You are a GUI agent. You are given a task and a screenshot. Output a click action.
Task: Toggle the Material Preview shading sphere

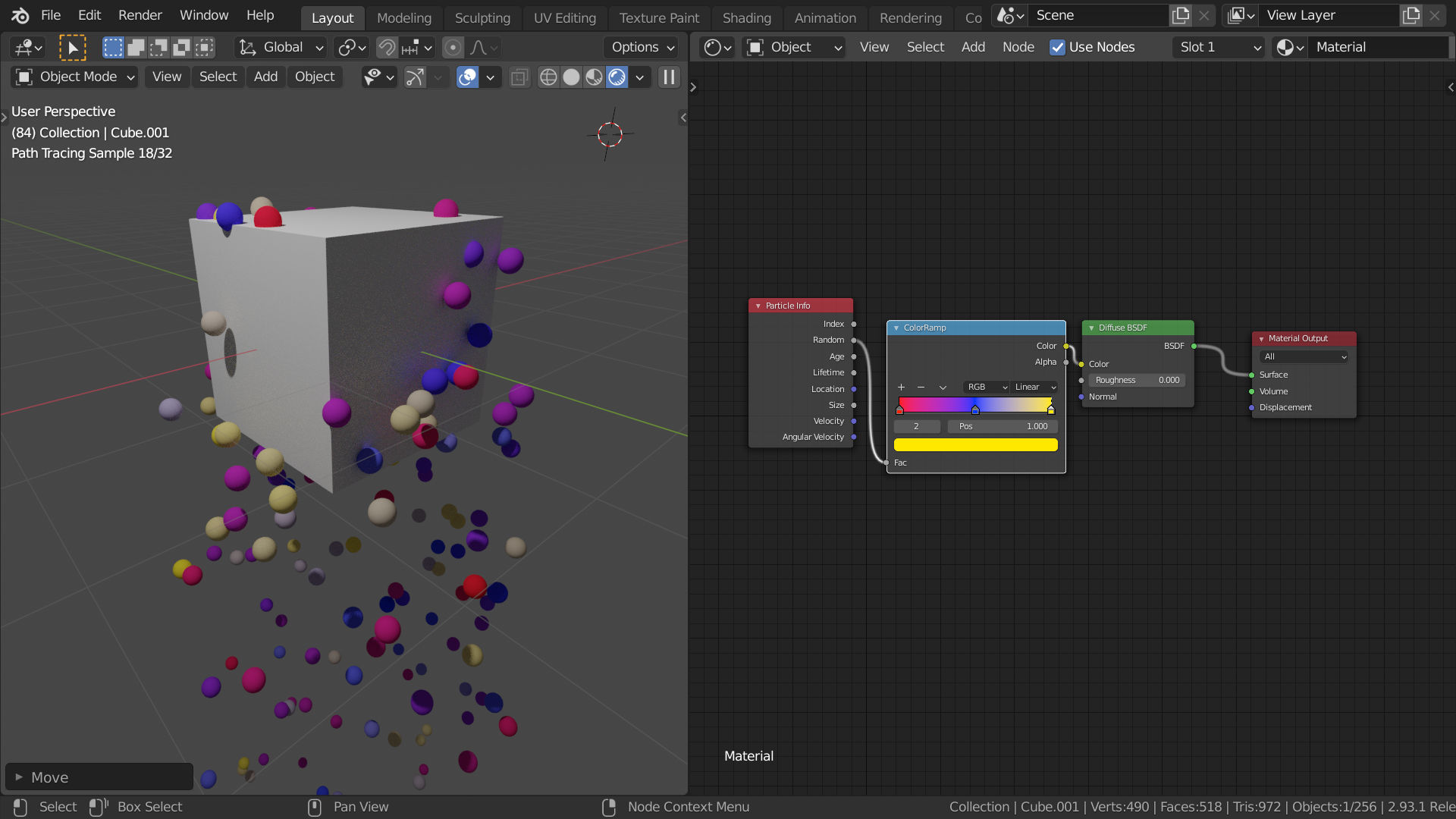point(594,77)
